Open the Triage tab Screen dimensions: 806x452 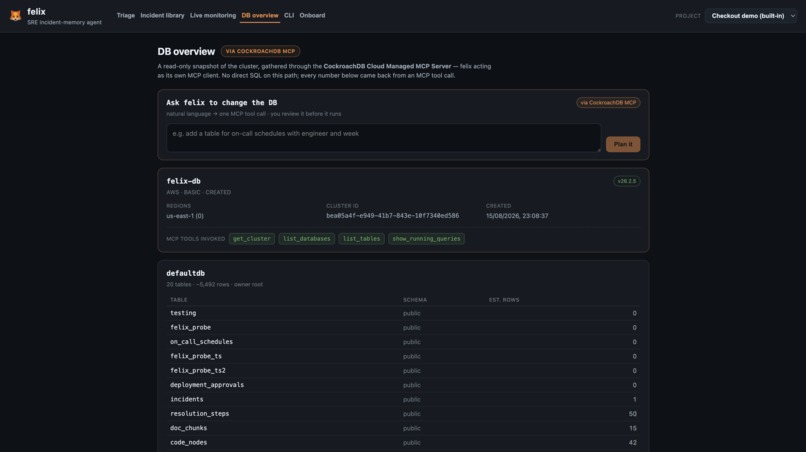point(125,15)
